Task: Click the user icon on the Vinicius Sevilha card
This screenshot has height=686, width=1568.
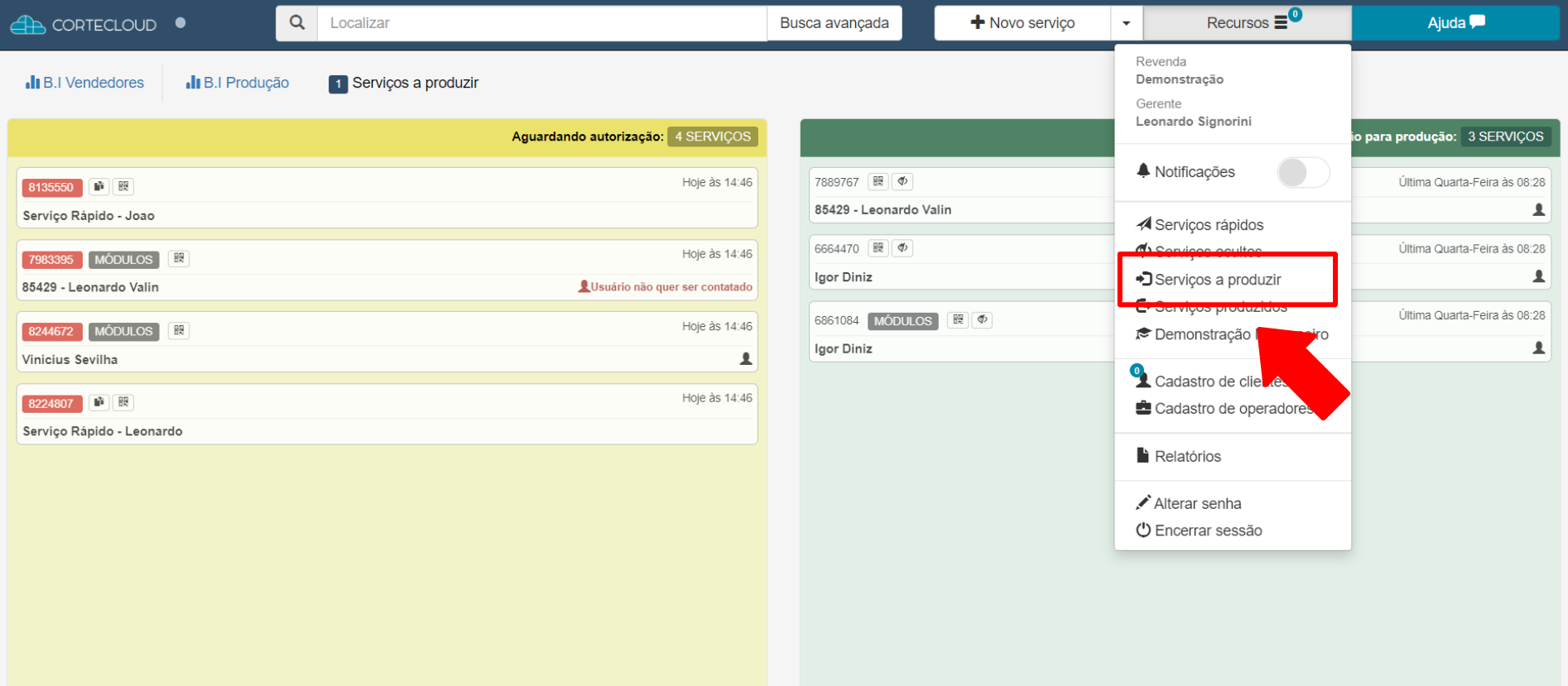Action: tap(746, 359)
